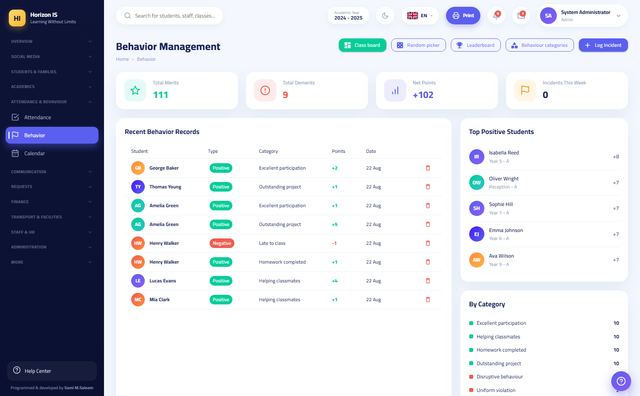Image resolution: width=640 pixels, height=396 pixels.
Task: Expand the Administration sidebar section
Action: (x=51, y=247)
